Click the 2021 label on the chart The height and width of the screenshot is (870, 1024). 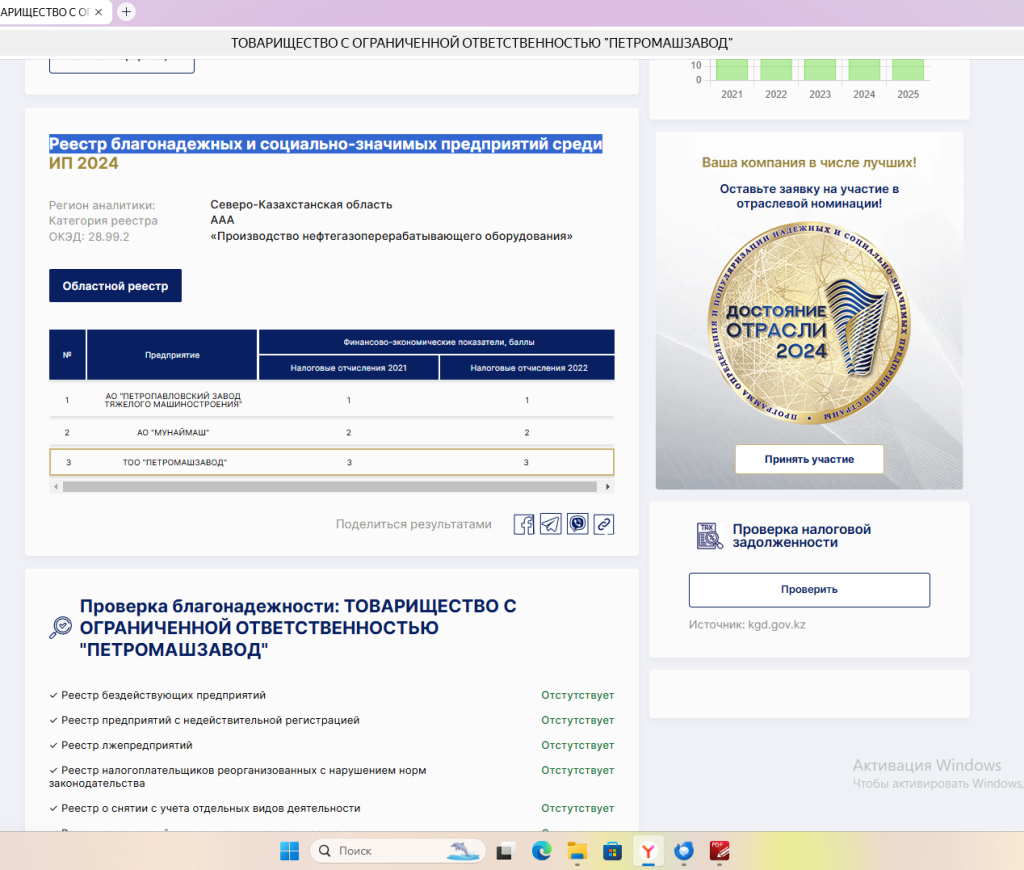click(732, 94)
